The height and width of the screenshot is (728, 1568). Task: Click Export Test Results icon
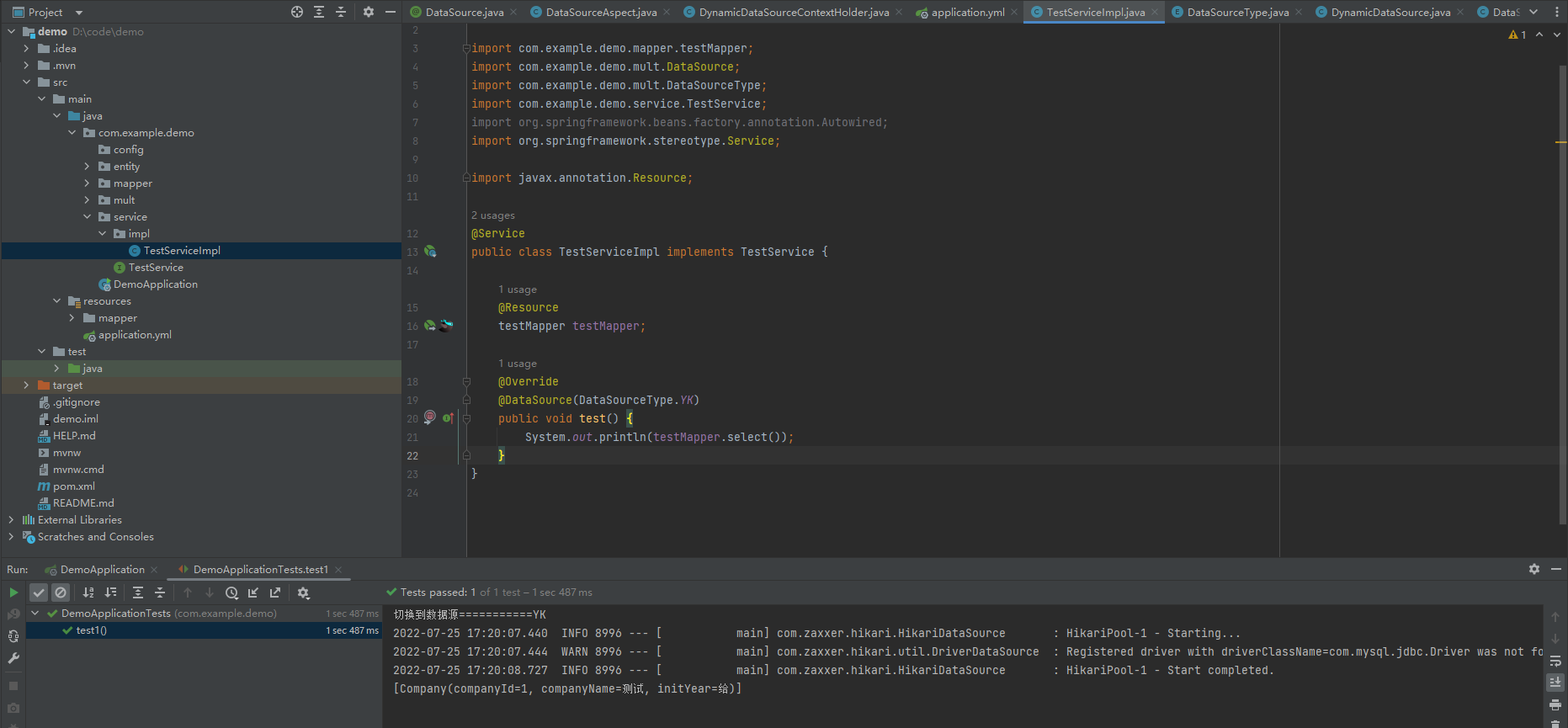click(x=274, y=592)
